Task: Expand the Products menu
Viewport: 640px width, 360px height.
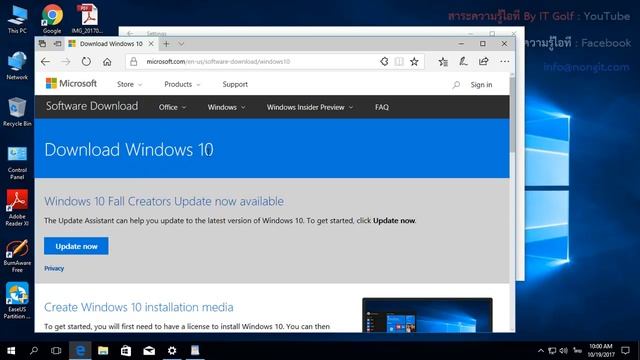Action: tap(182, 84)
